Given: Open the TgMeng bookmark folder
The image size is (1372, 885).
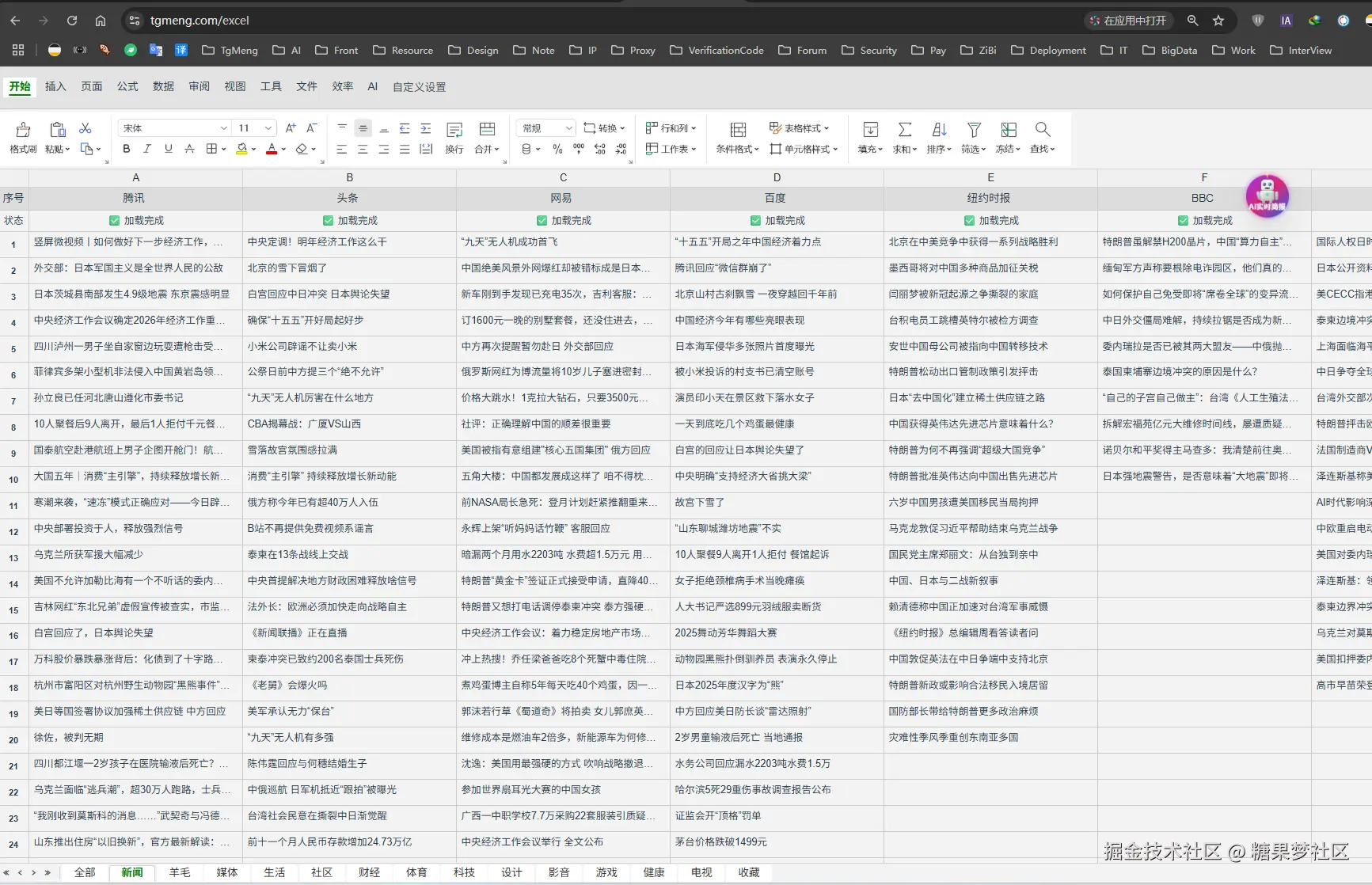Looking at the screenshot, I should [230, 51].
